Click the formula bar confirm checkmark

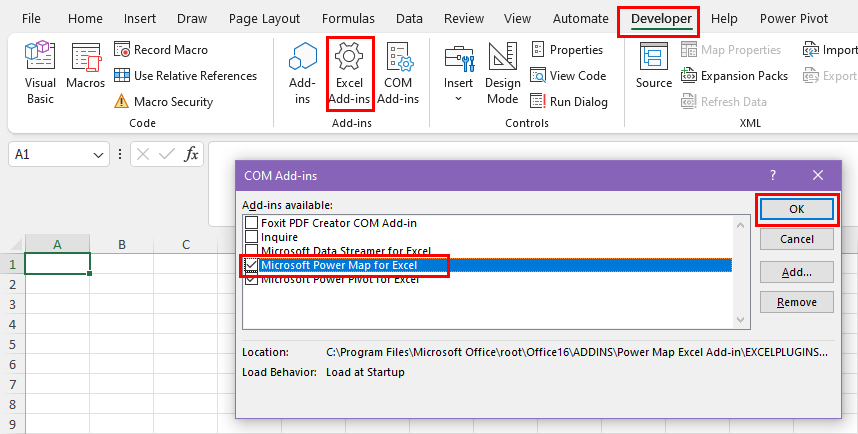pyautogui.click(x=167, y=155)
